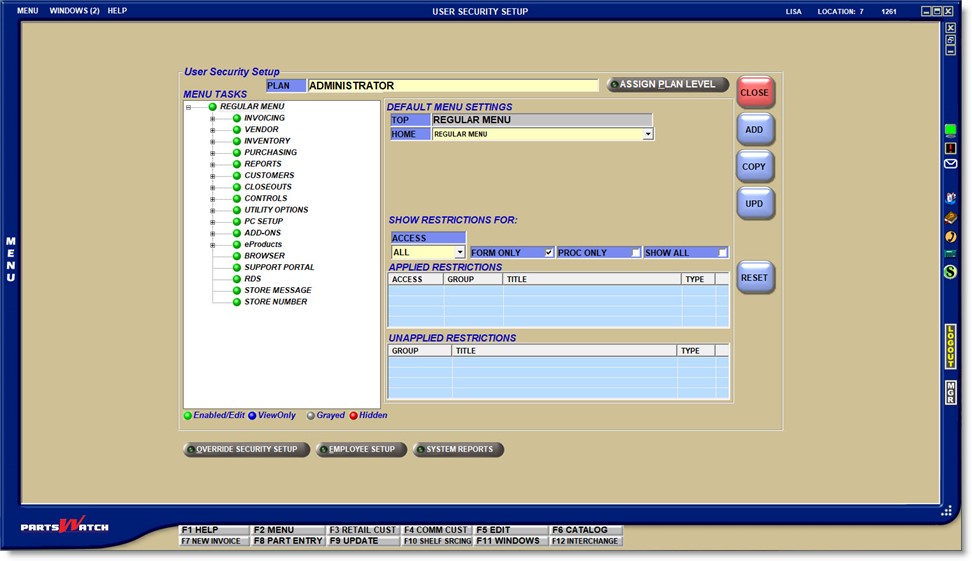972x561 pixels.
Task: Click the MGR sidebar icon
Action: click(x=950, y=392)
